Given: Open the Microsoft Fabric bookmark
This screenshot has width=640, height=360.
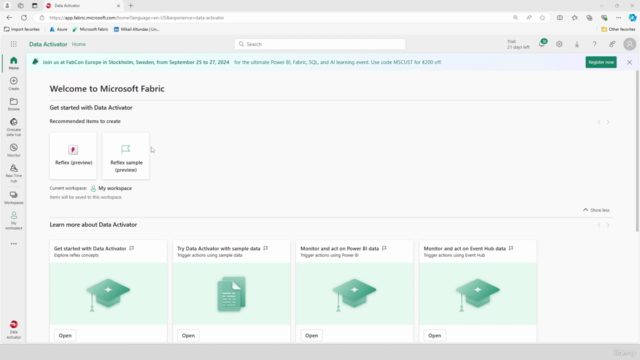Looking at the screenshot, I should (90, 29).
